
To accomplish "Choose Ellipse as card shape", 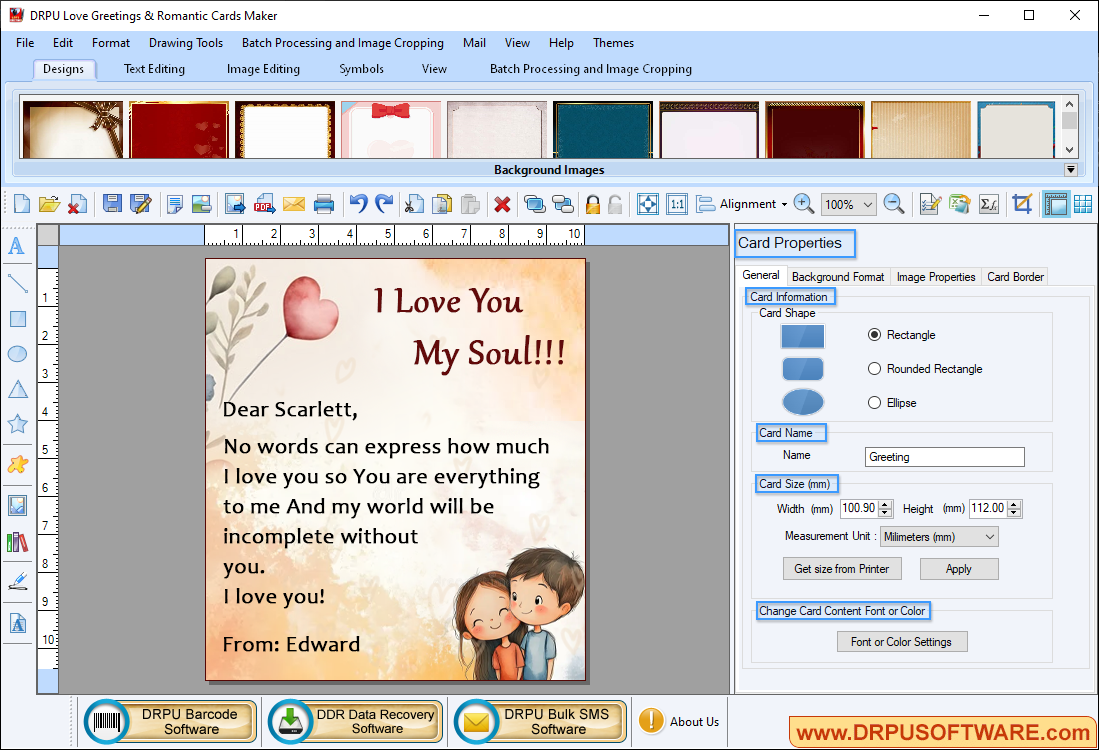I will pyautogui.click(x=875, y=402).
